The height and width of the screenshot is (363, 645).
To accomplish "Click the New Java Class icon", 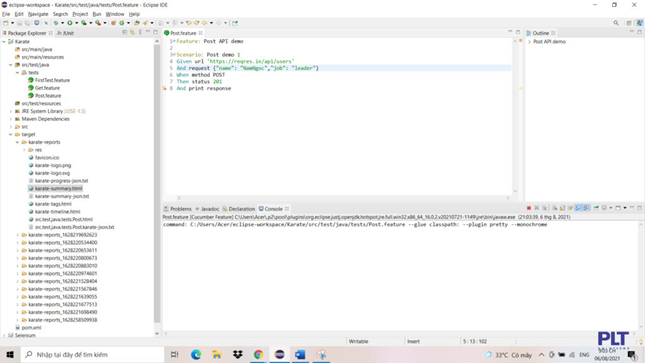I will pyautogui.click(x=121, y=23).
